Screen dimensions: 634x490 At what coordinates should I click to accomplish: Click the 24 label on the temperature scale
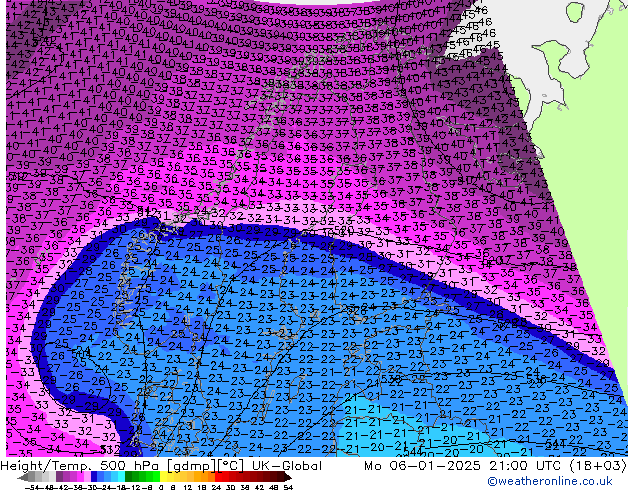pos(216,487)
